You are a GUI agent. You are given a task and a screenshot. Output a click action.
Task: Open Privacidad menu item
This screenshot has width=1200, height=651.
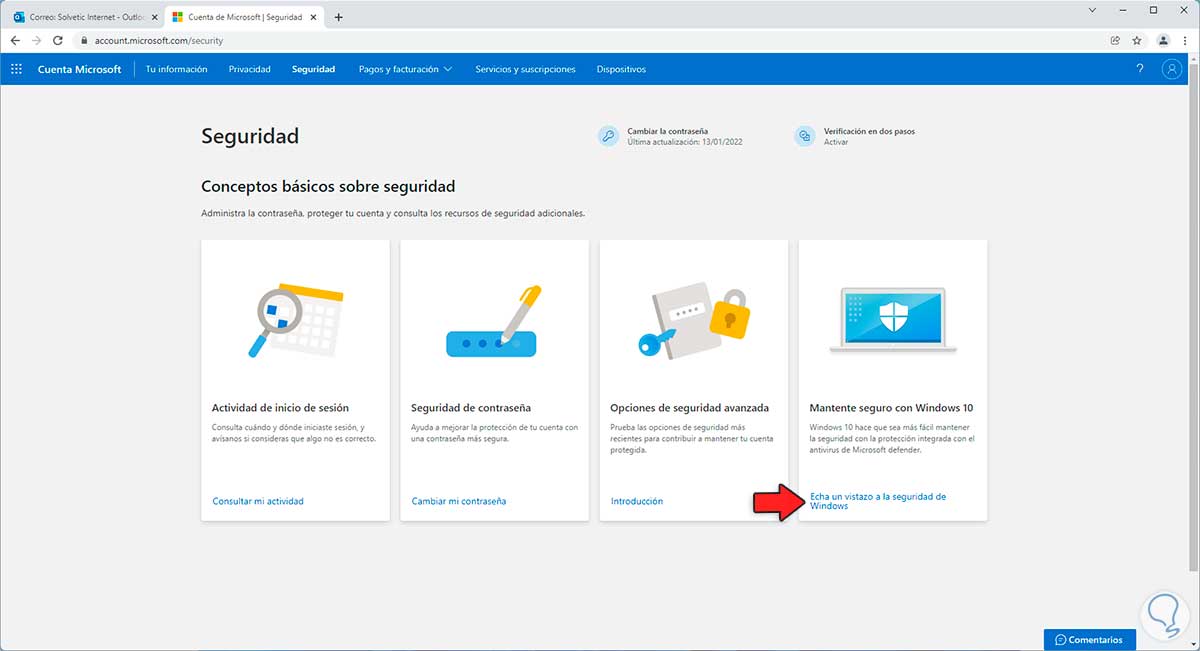(249, 69)
